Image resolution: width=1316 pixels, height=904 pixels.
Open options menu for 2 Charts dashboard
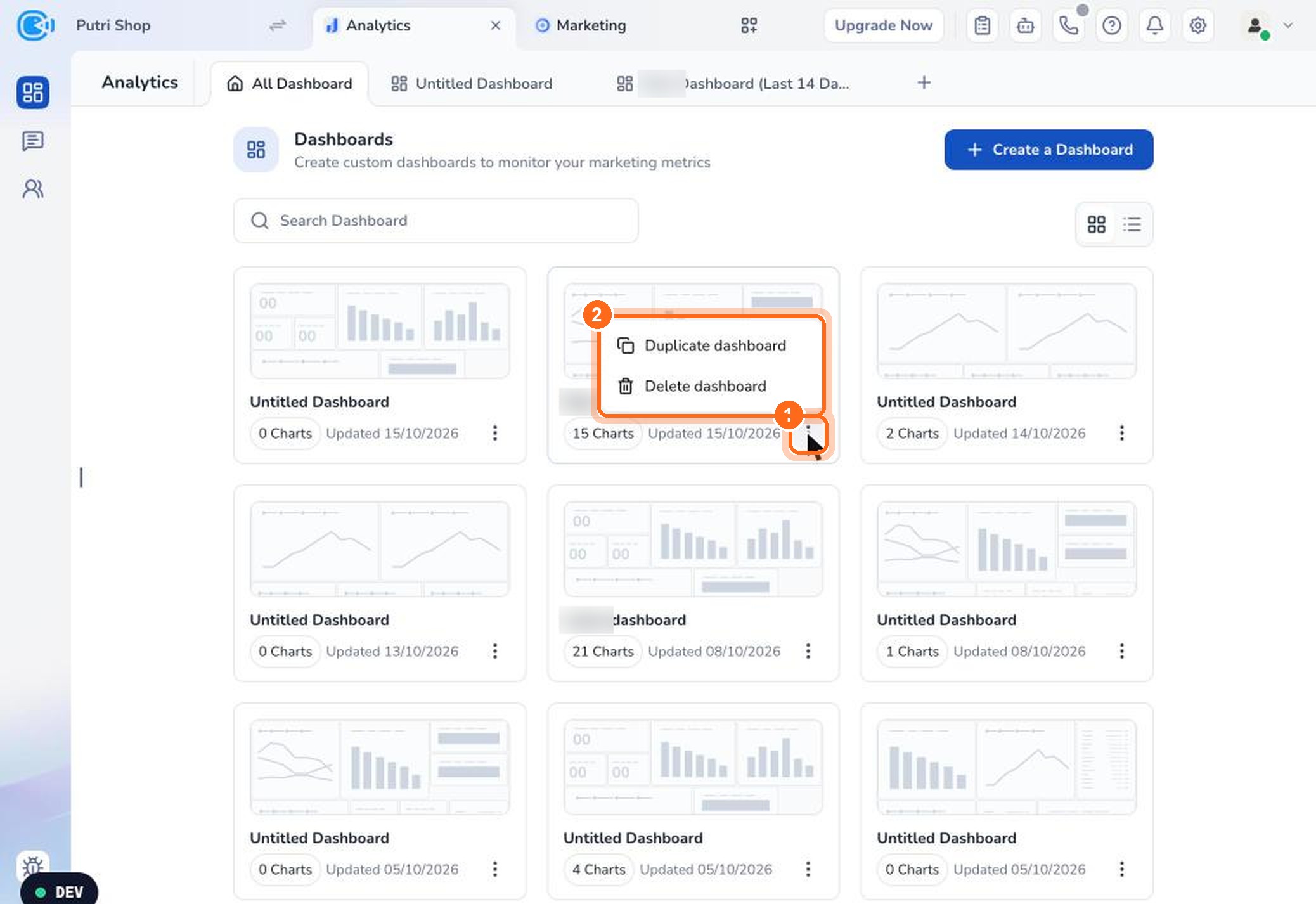(x=1122, y=433)
